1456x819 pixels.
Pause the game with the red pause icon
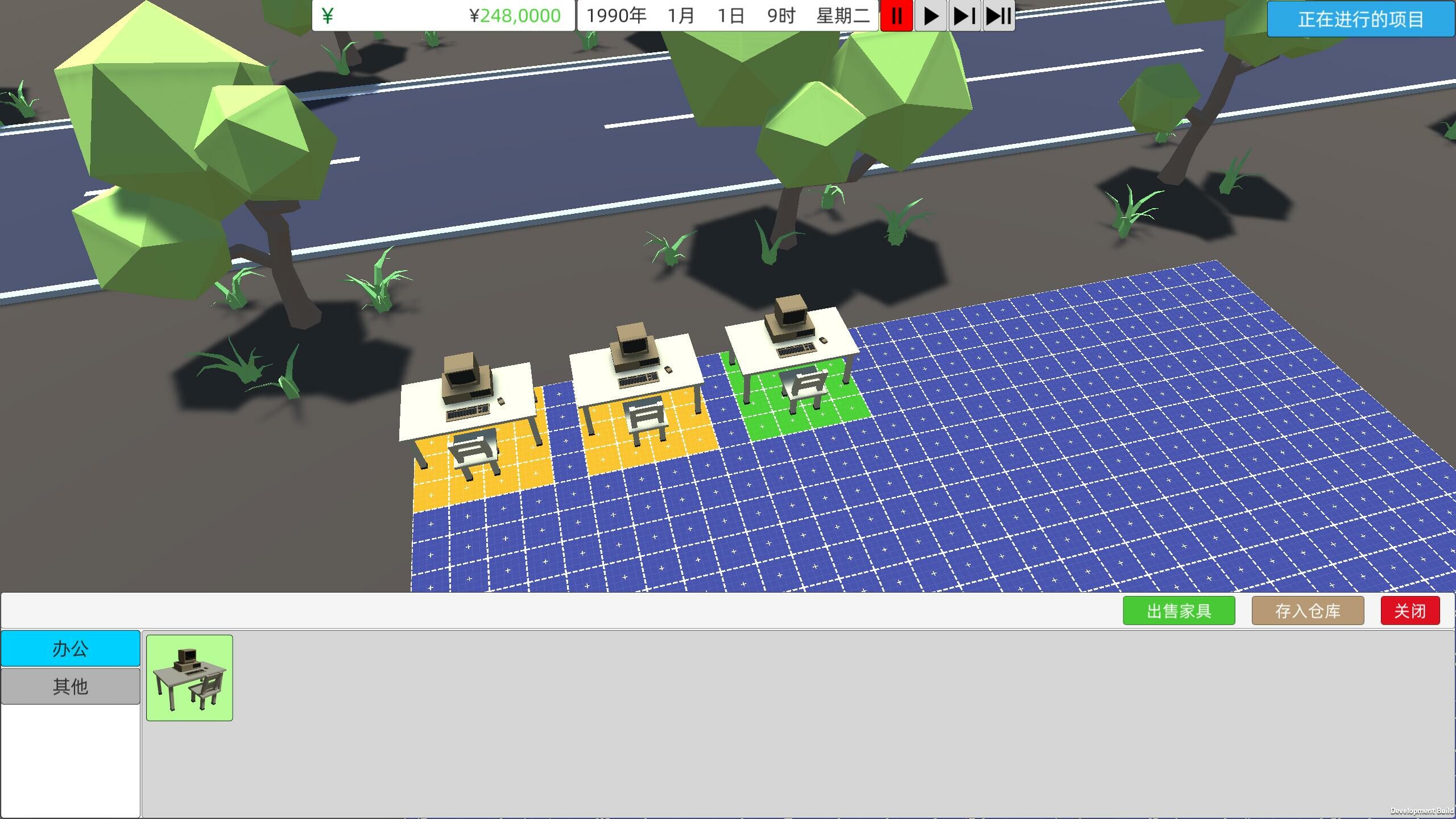pos(897,16)
